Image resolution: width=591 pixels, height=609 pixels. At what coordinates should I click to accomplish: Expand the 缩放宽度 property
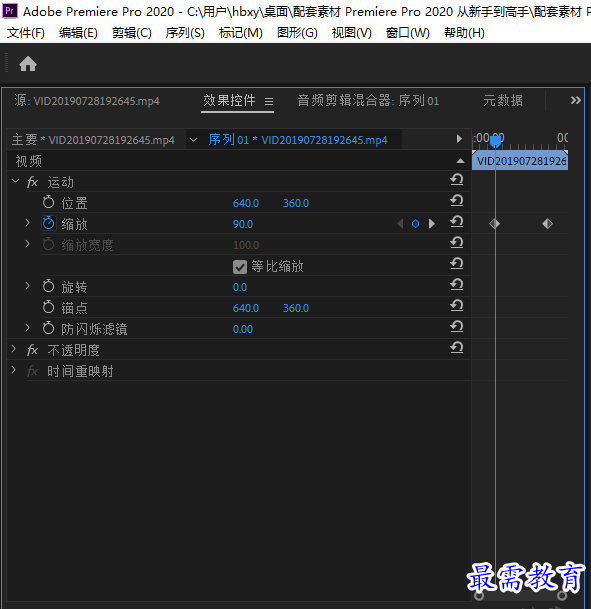click(27, 244)
